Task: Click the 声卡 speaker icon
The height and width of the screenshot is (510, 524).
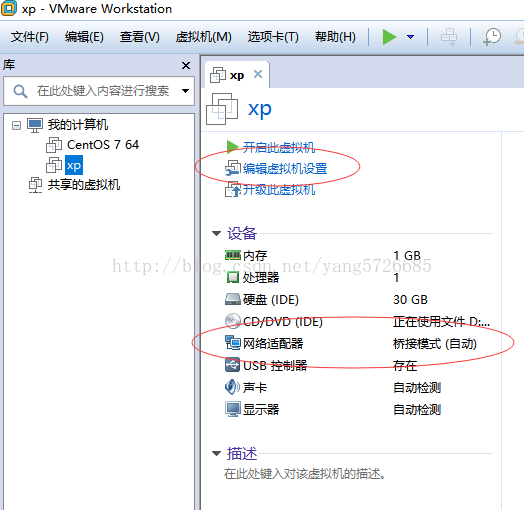Action: tap(232, 387)
